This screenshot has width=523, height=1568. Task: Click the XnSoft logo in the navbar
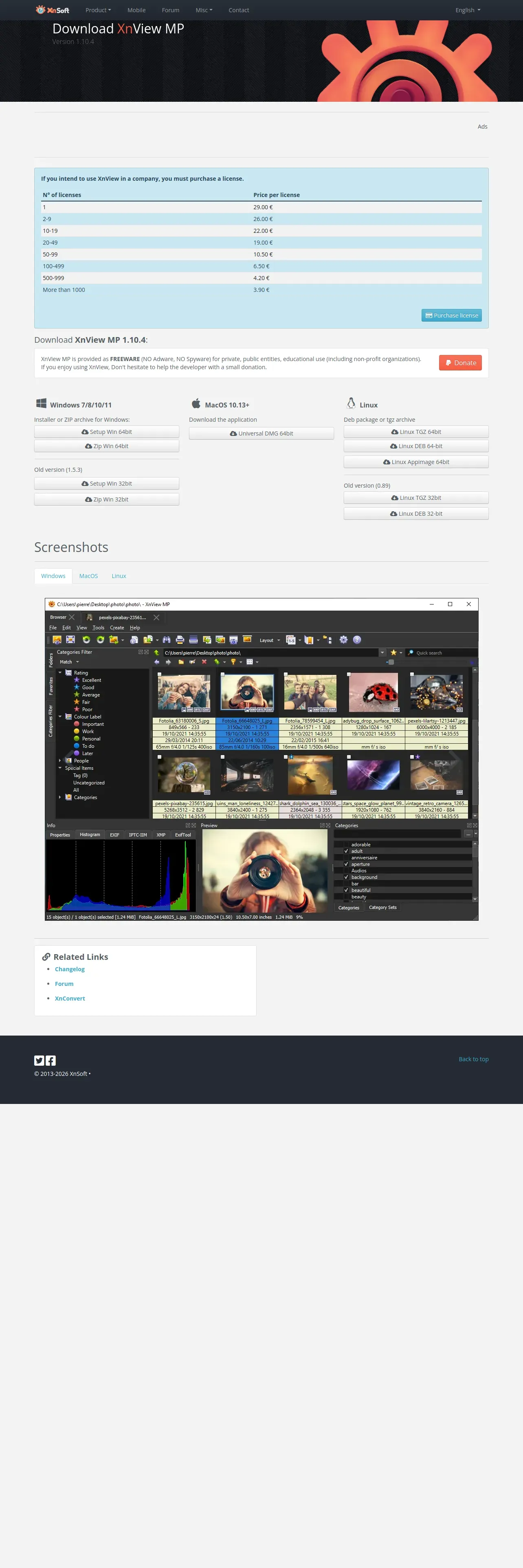pyautogui.click(x=53, y=10)
